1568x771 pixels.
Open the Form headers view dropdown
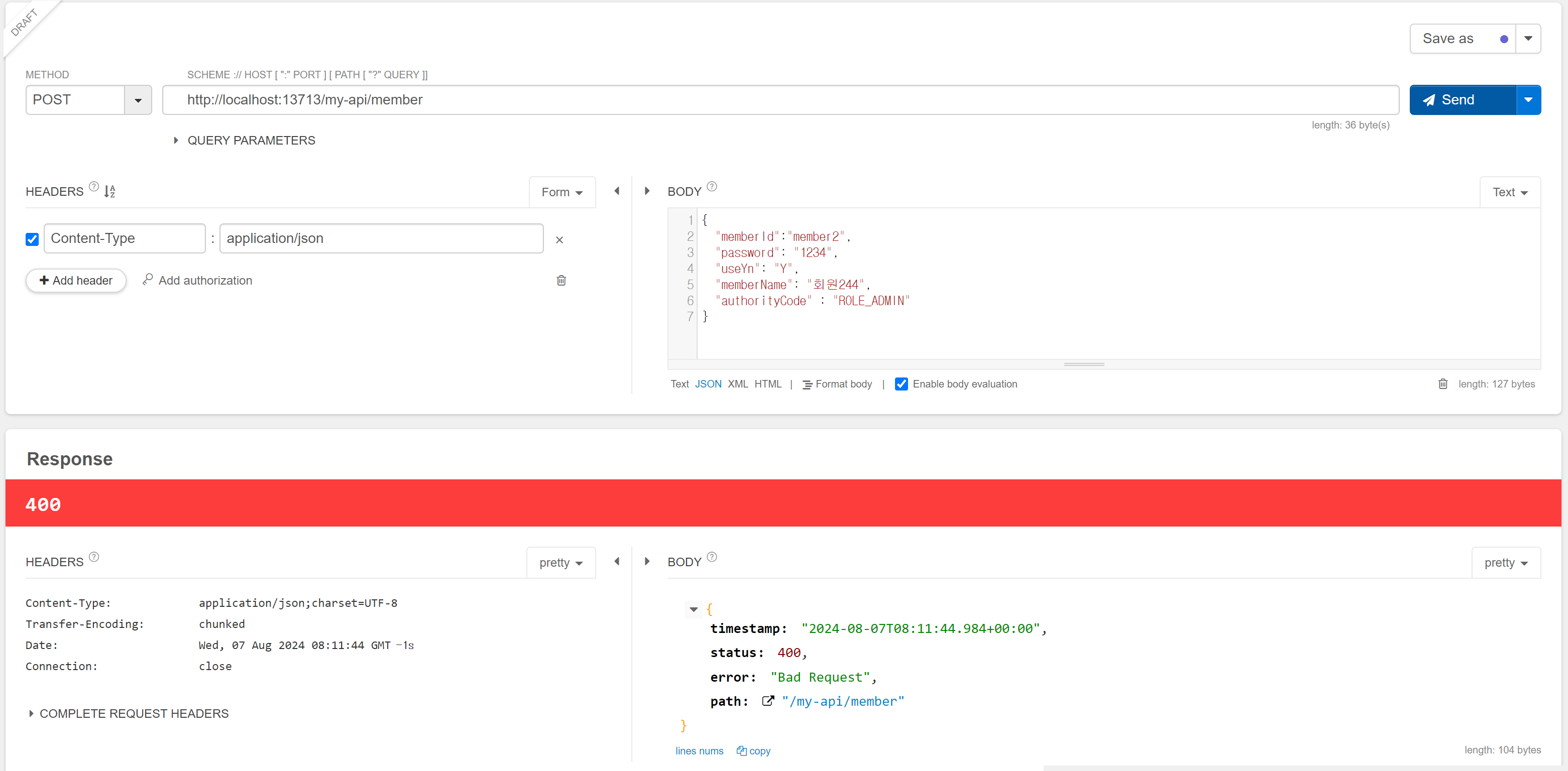coord(562,192)
